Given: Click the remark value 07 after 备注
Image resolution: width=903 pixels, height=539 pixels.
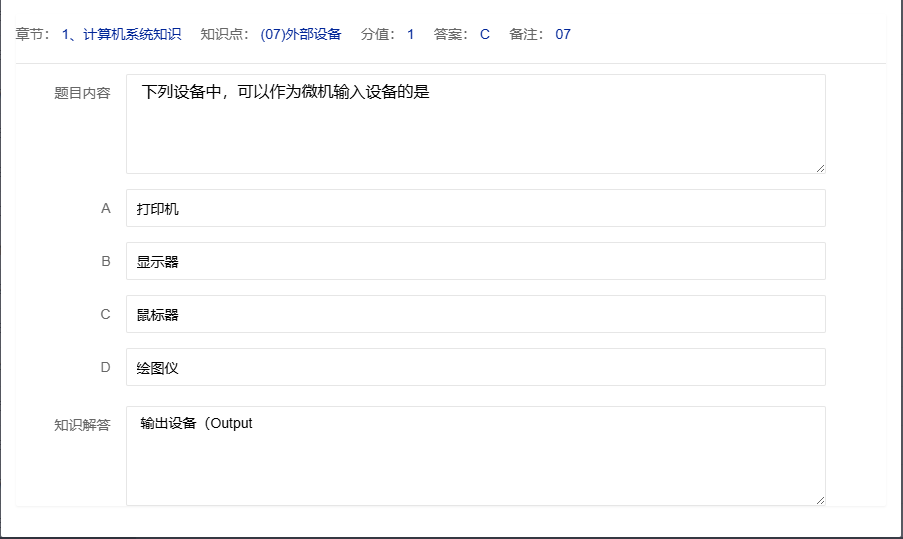Looking at the screenshot, I should pos(563,34).
